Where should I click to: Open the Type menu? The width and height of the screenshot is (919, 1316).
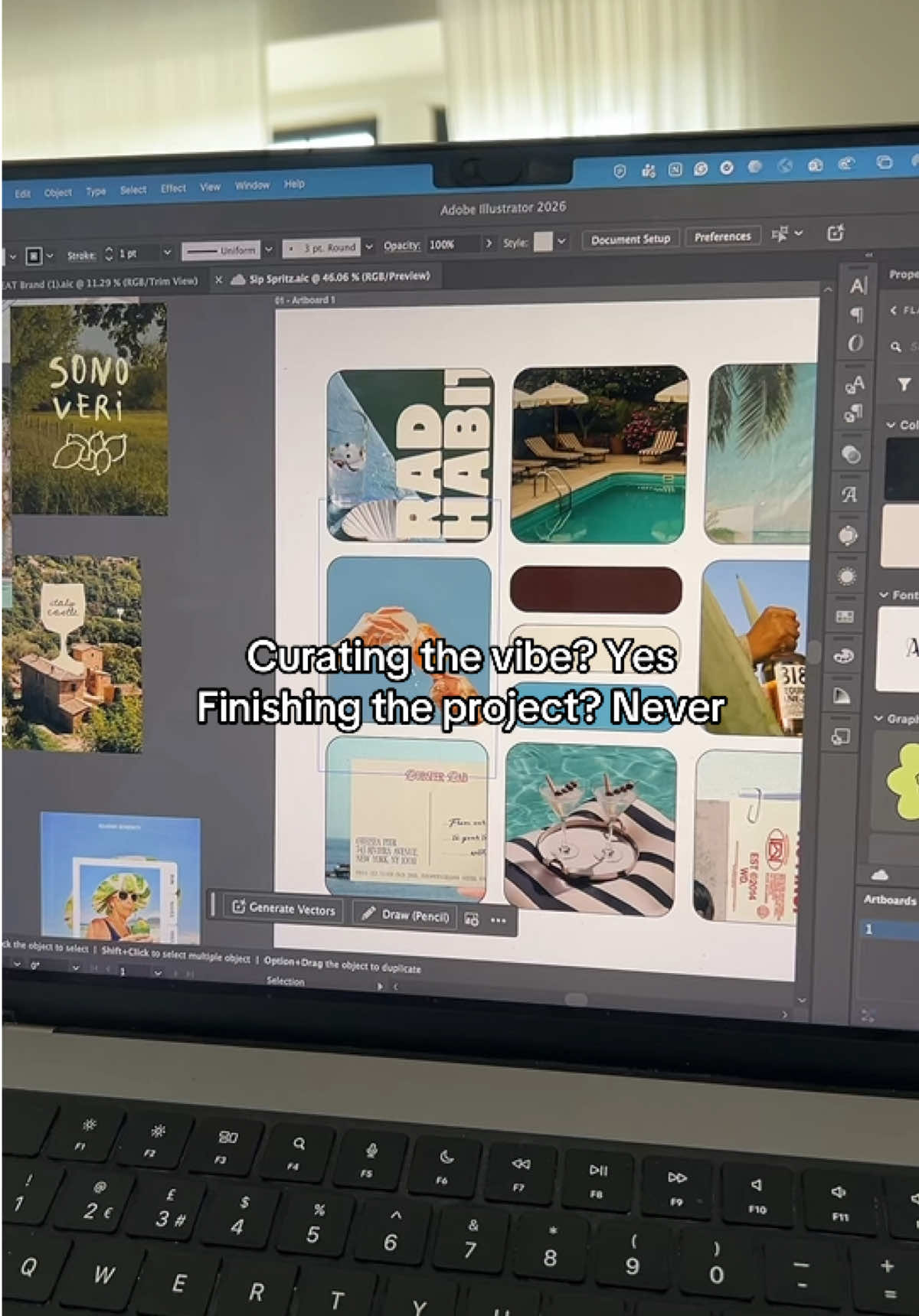96,191
